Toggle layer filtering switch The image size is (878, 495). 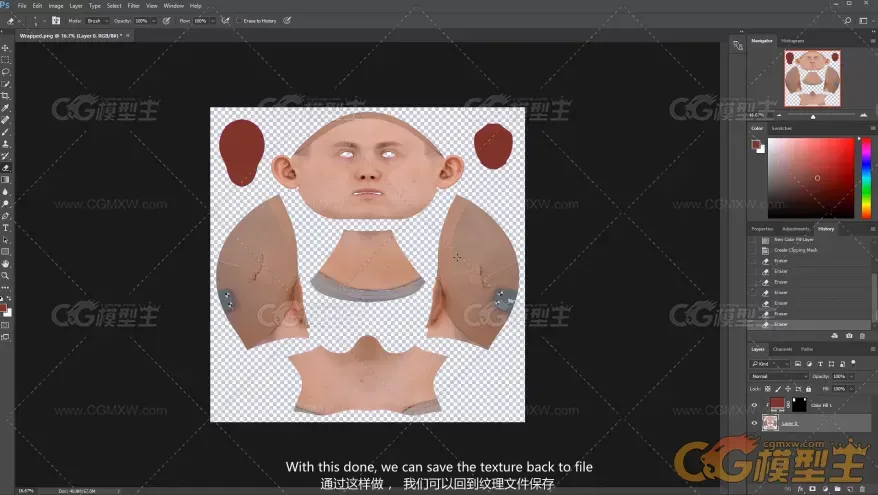[853, 363]
